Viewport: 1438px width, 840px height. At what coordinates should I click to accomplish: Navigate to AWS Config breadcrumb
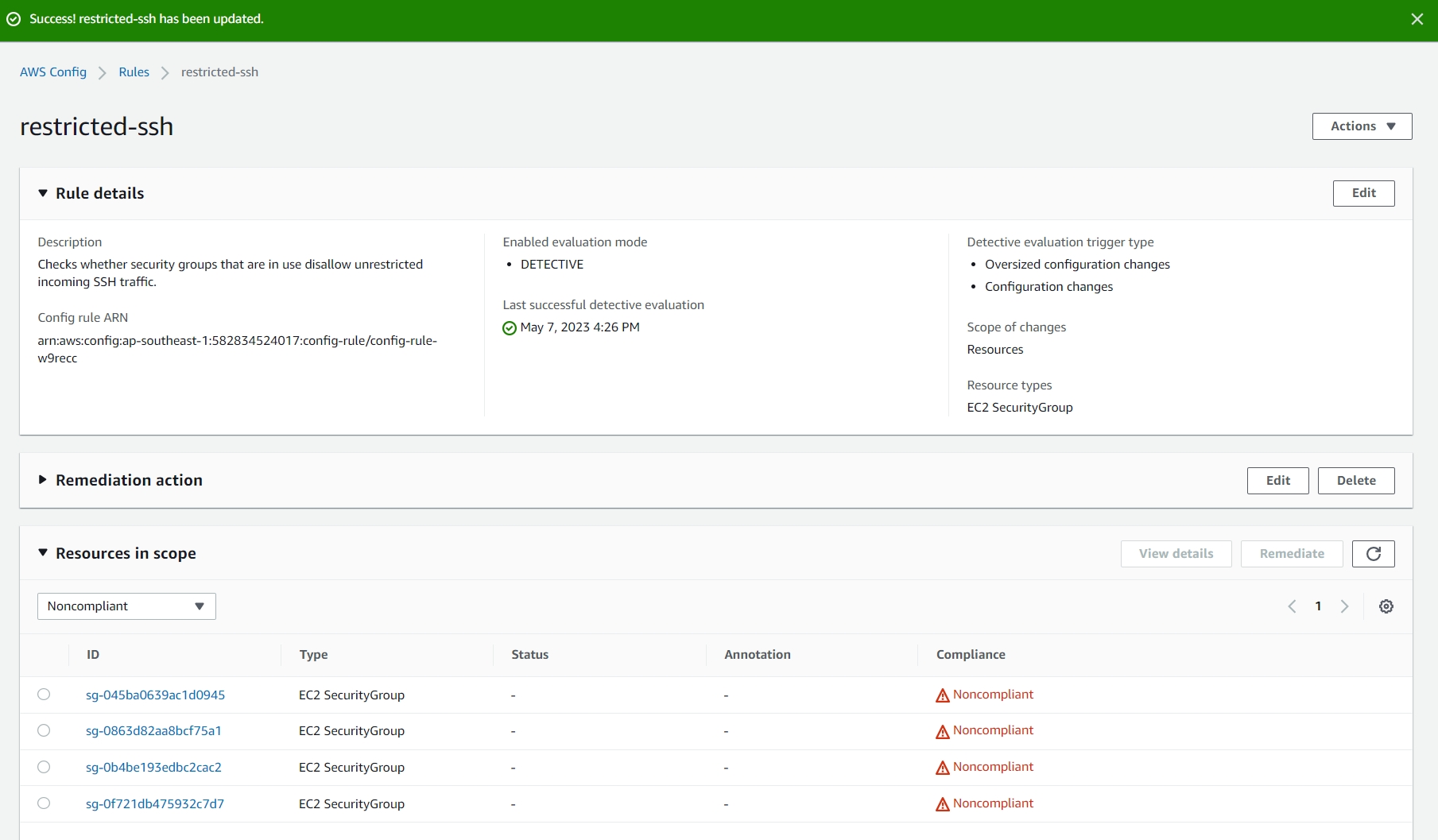(53, 72)
